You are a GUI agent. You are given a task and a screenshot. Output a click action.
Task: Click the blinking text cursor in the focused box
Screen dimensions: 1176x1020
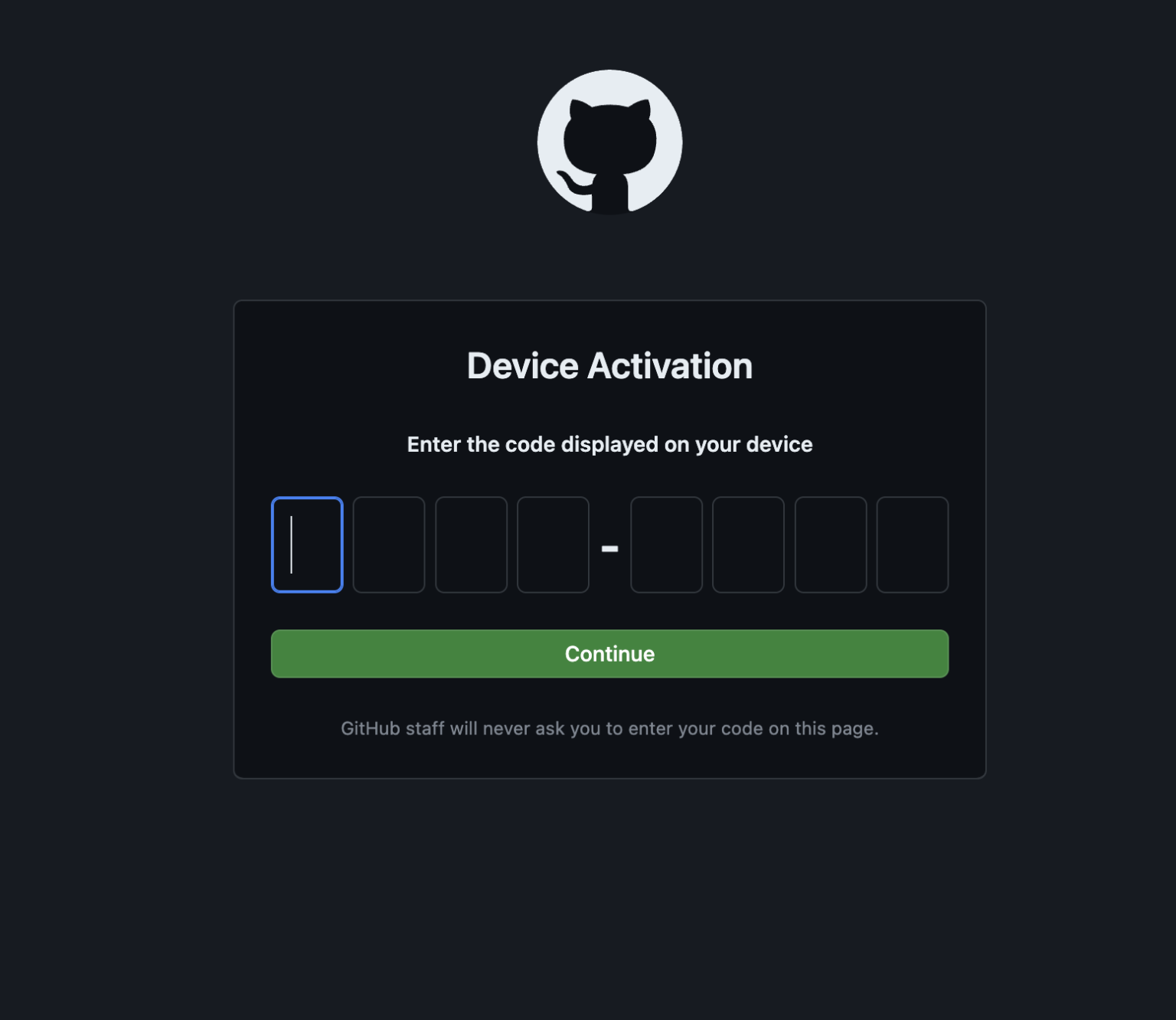tap(291, 544)
